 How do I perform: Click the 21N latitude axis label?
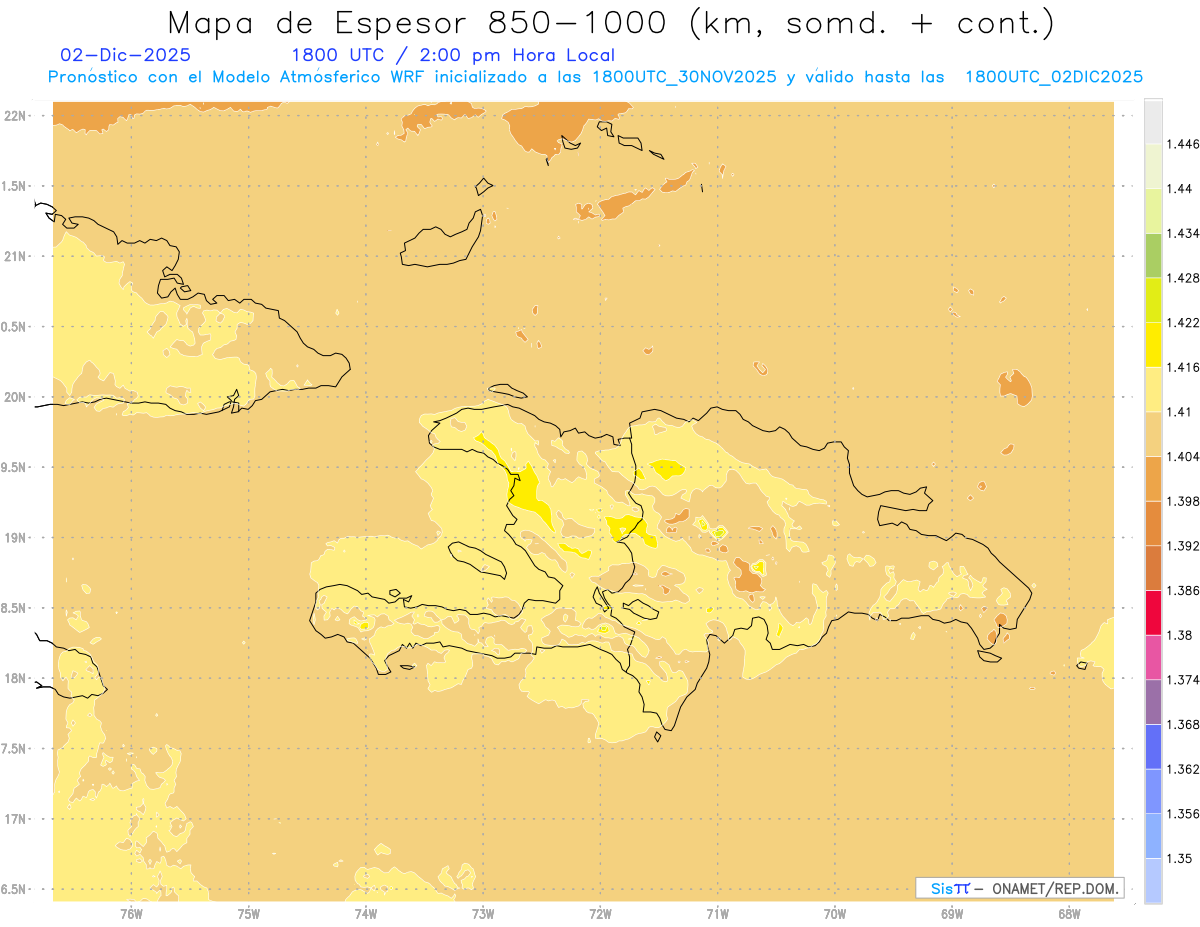(x=15, y=256)
